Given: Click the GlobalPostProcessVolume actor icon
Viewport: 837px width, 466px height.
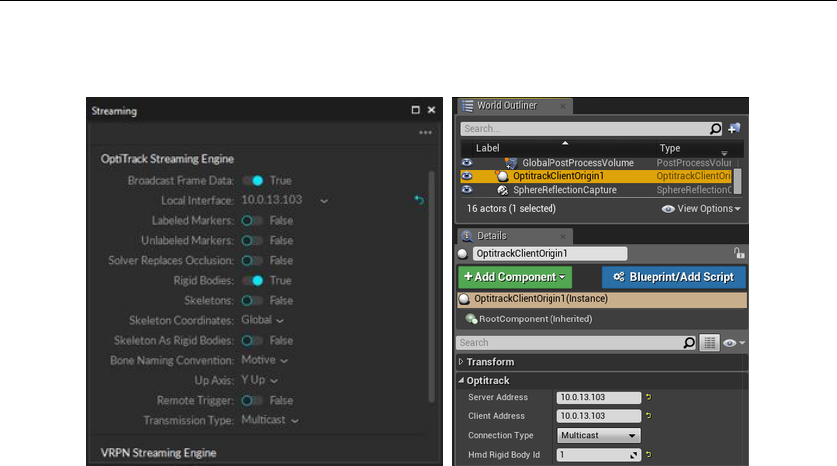Looking at the screenshot, I should coord(511,163).
